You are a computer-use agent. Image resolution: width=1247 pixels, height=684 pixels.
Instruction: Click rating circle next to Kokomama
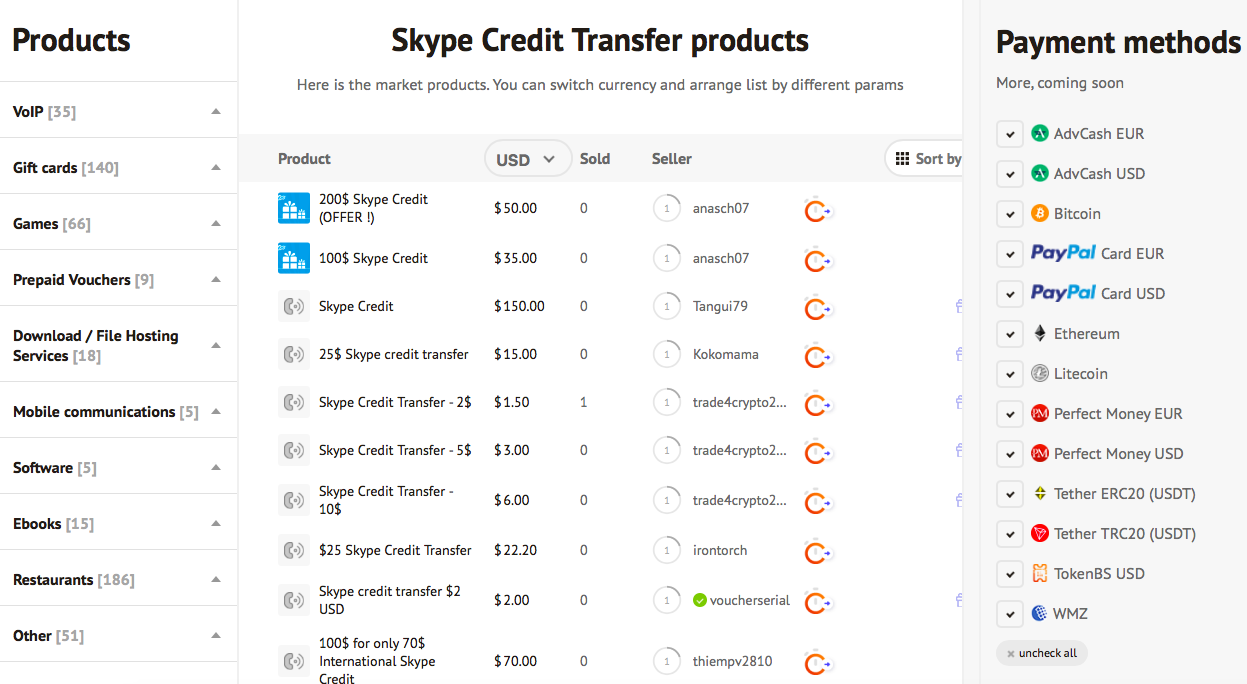[x=667, y=354]
